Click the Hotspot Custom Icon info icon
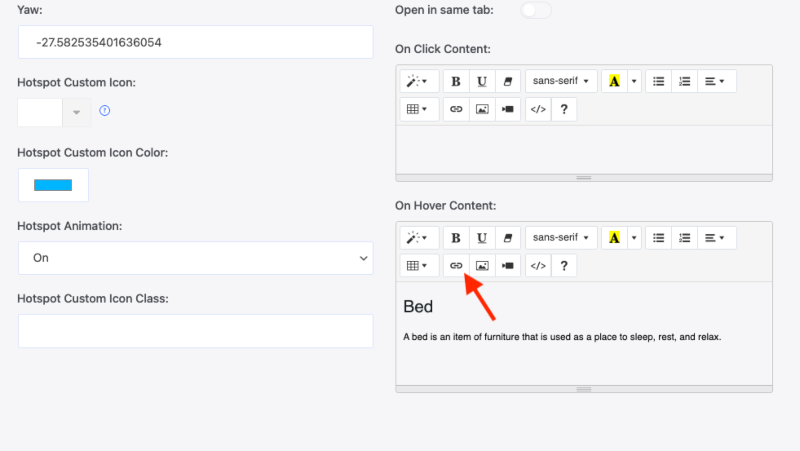 tap(105, 111)
